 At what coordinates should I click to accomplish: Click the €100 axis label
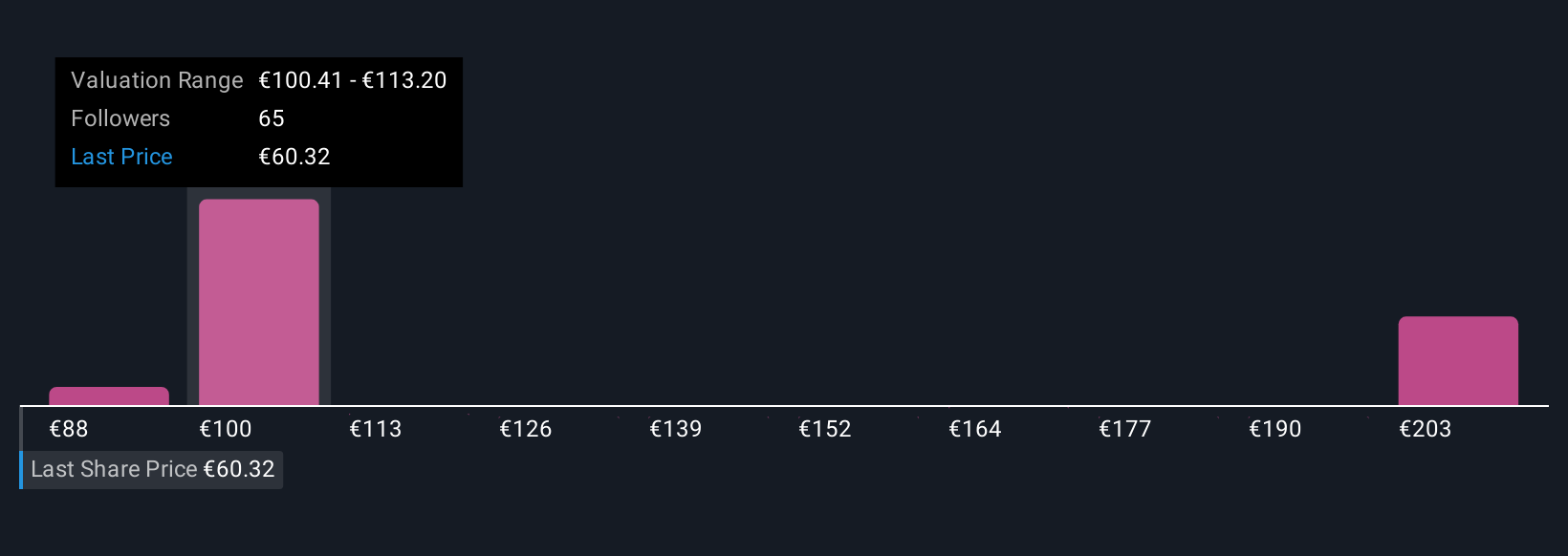pyautogui.click(x=226, y=429)
